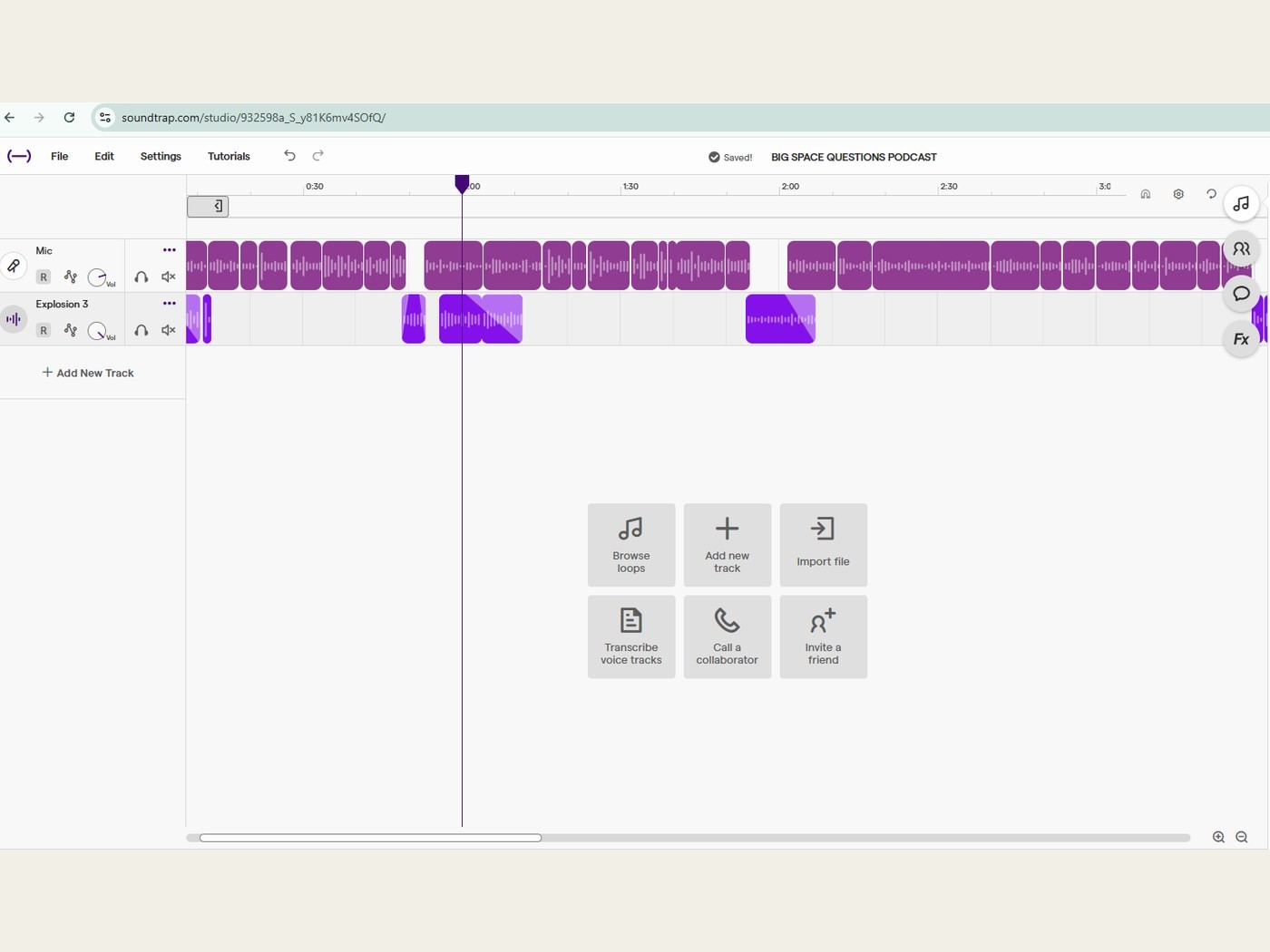Open the Settings menu
Screen dimensions: 1270x952
(x=161, y=156)
